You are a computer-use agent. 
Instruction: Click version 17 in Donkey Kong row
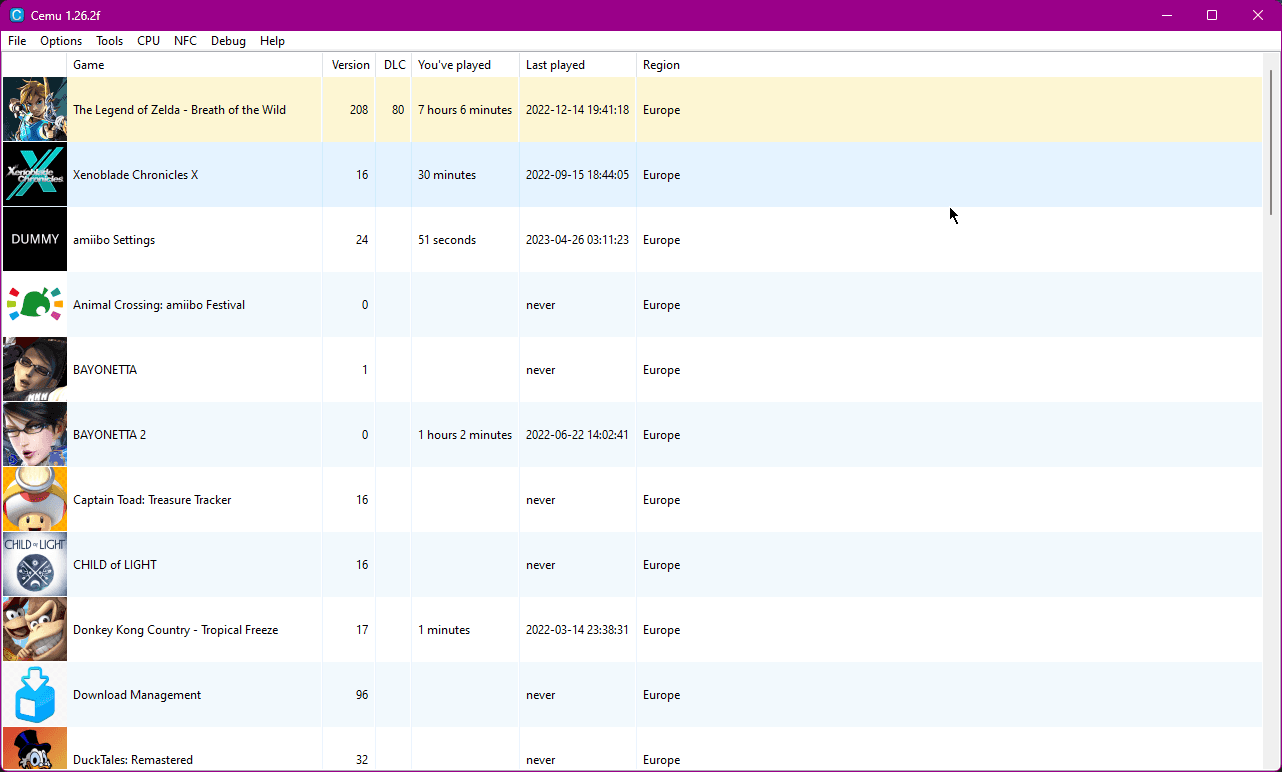point(362,630)
